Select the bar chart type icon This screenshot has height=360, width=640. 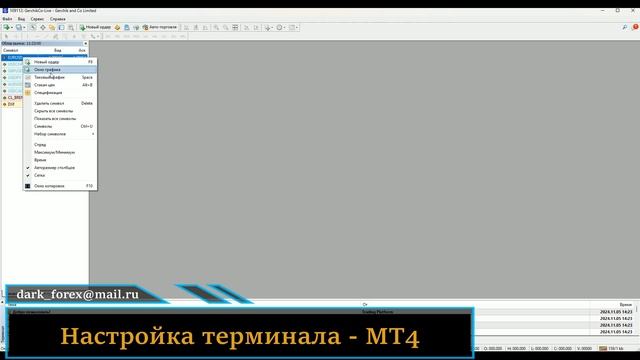tap(186, 27)
